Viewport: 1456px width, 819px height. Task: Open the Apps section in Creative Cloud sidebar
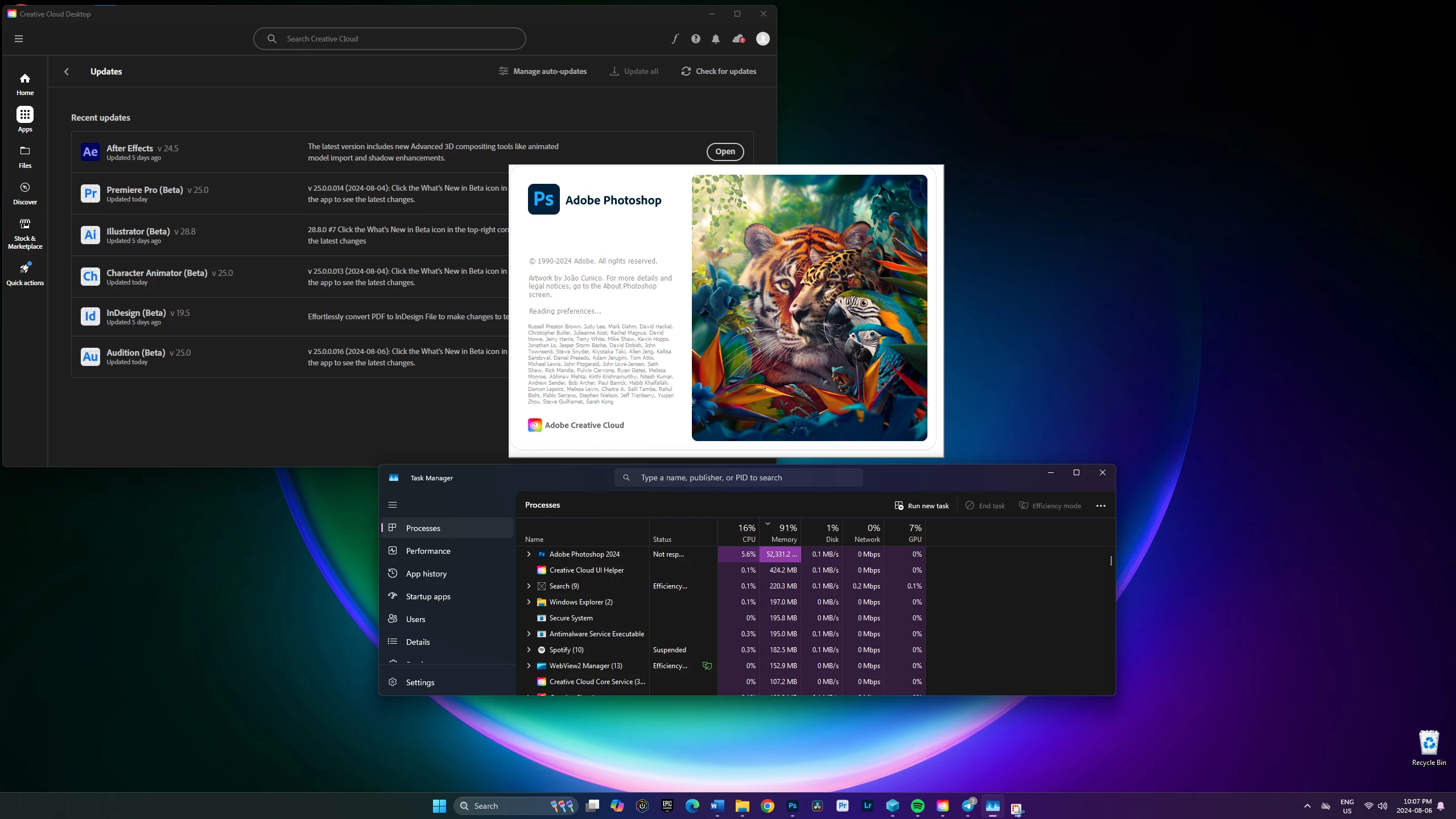(x=24, y=119)
